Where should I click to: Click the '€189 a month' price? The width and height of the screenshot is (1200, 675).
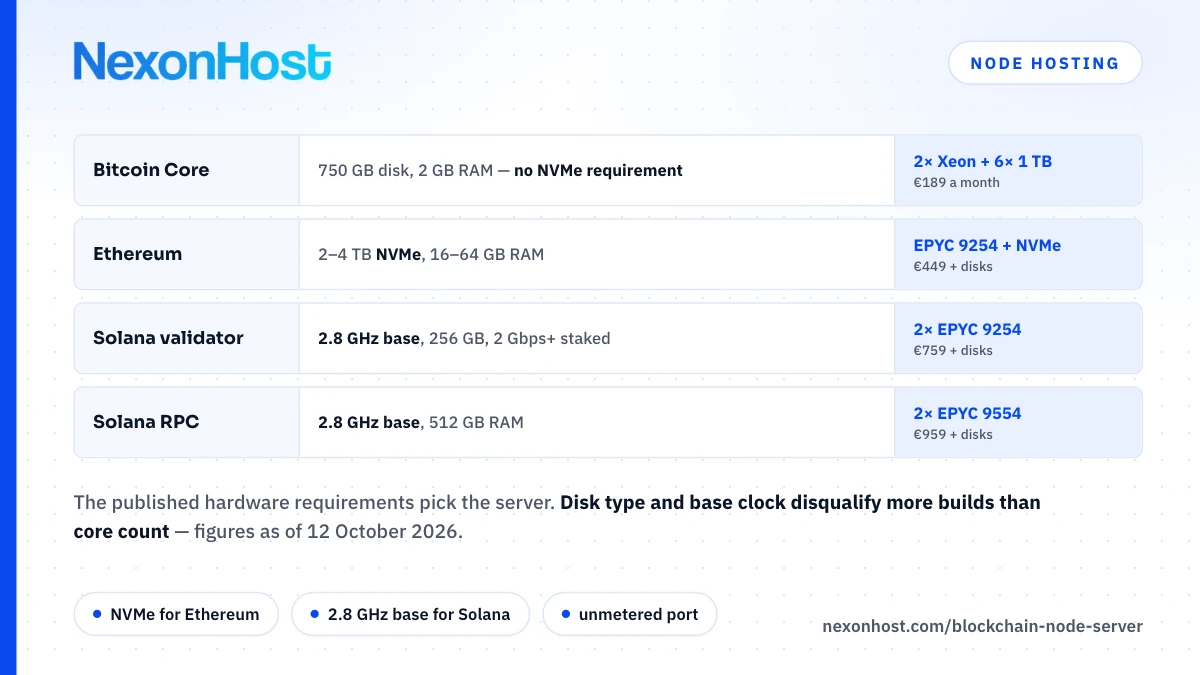click(x=956, y=182)
